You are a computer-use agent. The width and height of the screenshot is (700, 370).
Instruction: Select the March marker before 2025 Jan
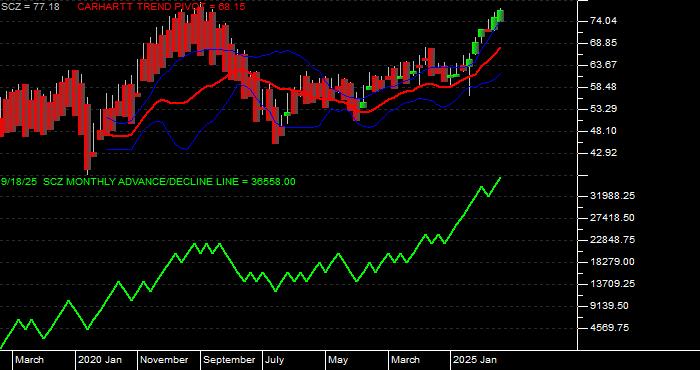406,360
